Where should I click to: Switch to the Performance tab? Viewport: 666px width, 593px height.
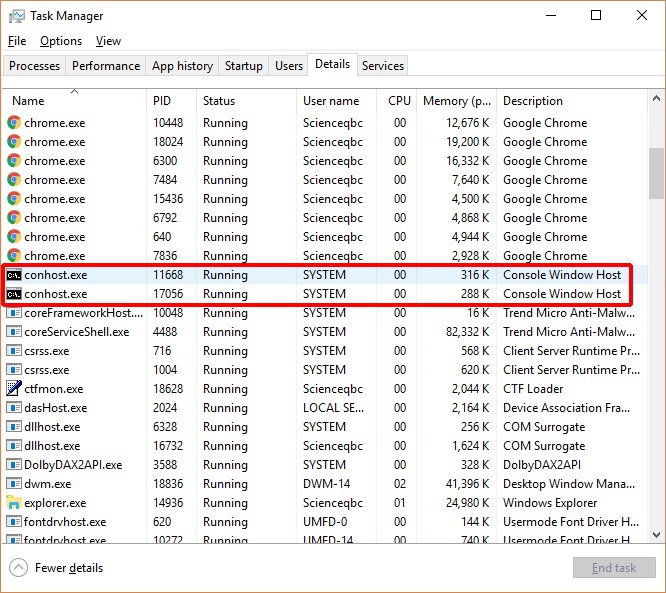[106, 66]
